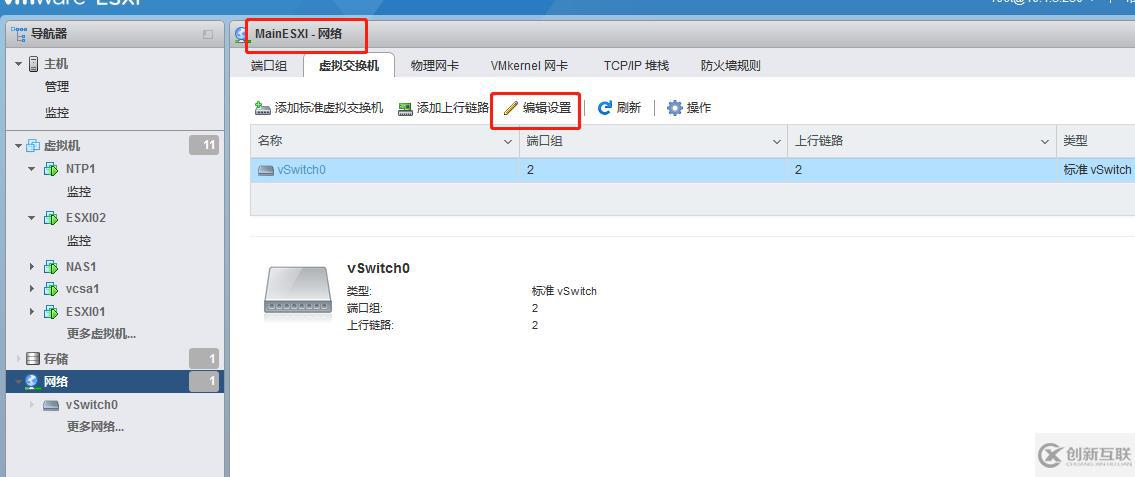1135x477 pixels.
Task: Click the 刷新 refresh button
Action: pyautogui.click(x=620, y=108)
